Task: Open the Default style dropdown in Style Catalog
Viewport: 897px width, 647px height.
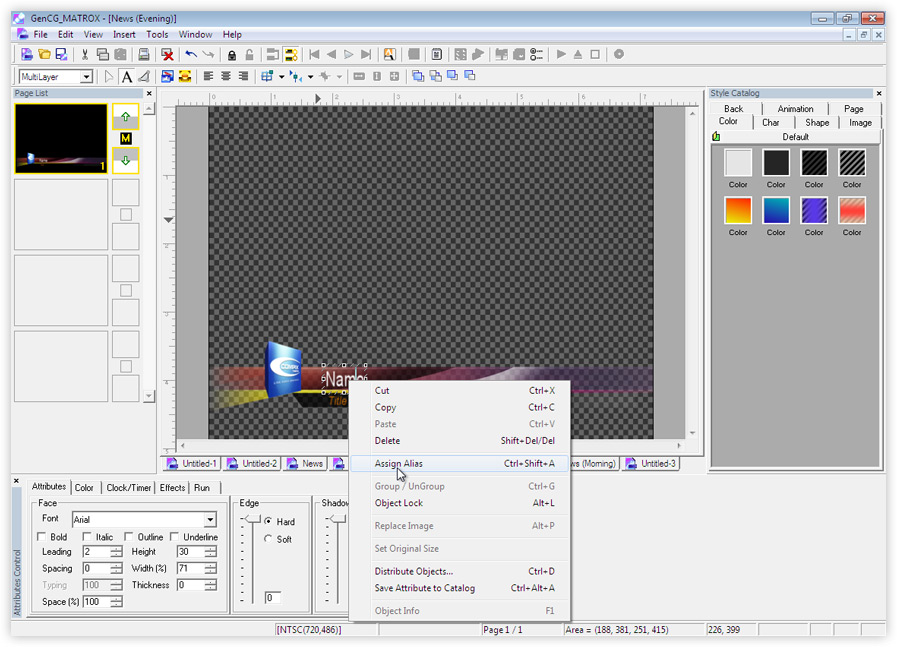Action: tap(796, 136)
